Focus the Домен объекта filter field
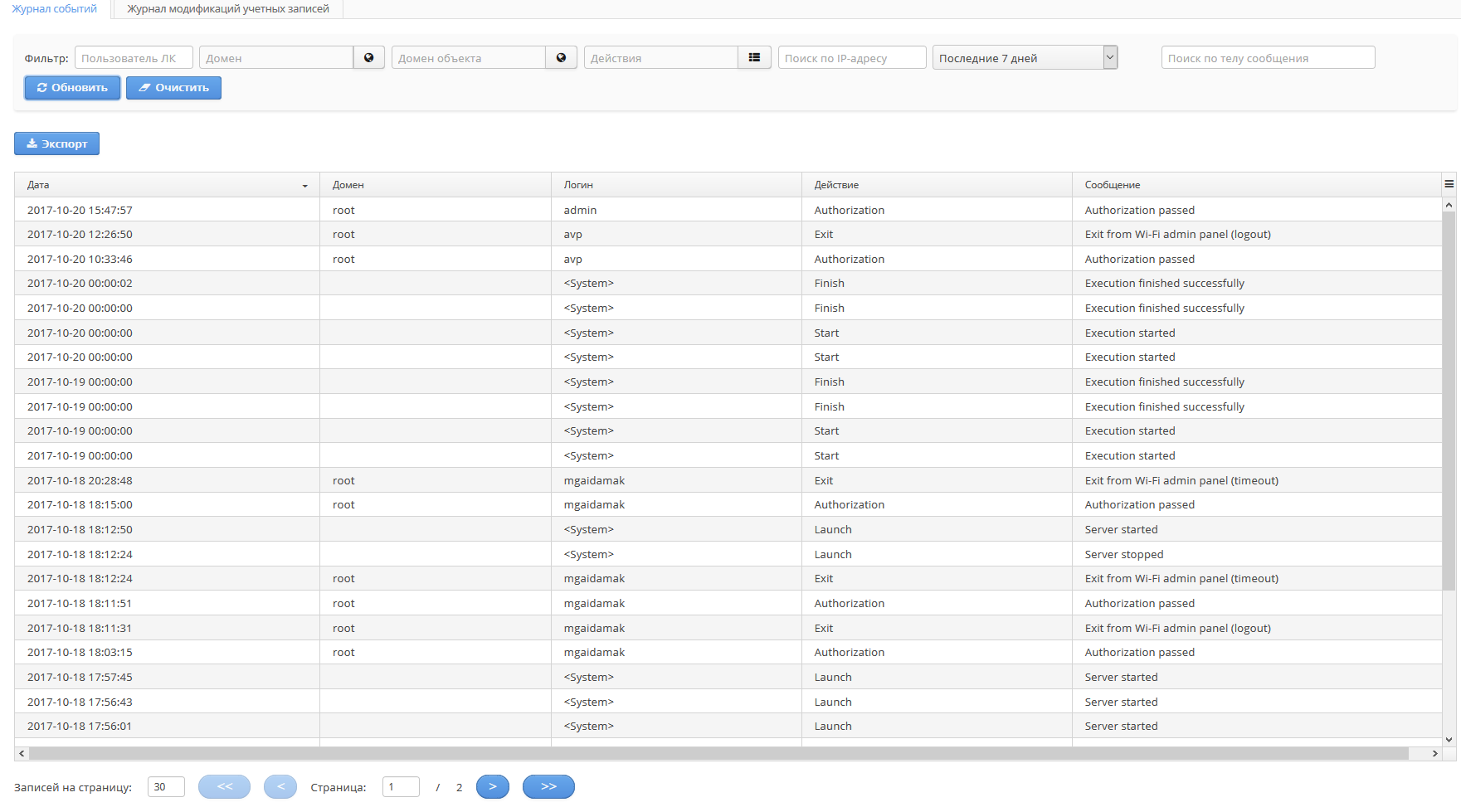Viewport: 1461px width, 812px height. coord(469,58)
